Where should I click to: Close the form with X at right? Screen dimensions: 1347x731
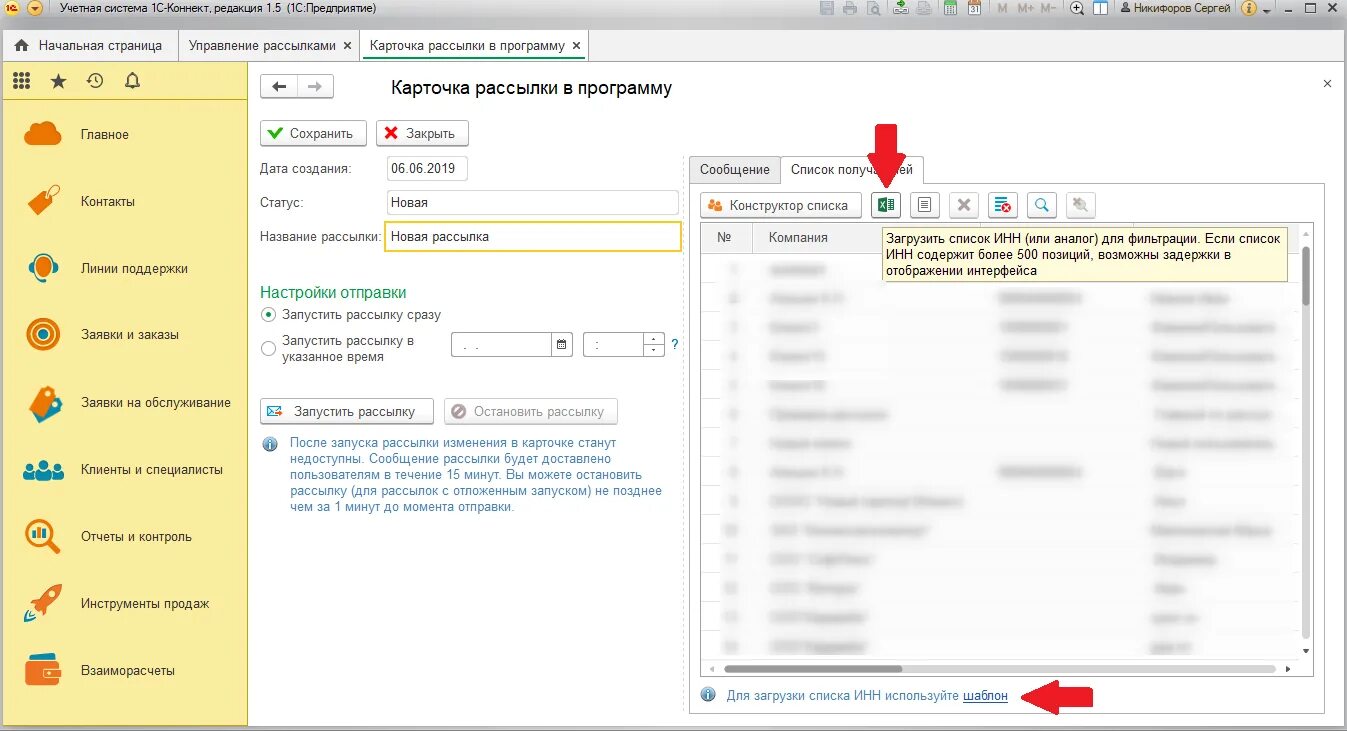(x=1327, y=84)
